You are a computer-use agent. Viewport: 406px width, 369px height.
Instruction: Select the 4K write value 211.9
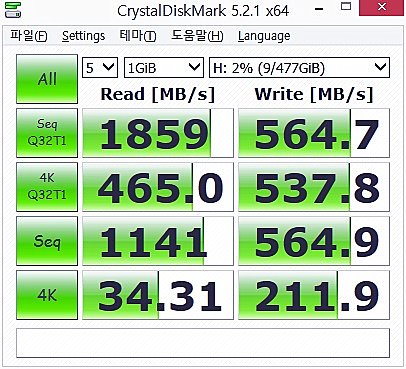314,295
